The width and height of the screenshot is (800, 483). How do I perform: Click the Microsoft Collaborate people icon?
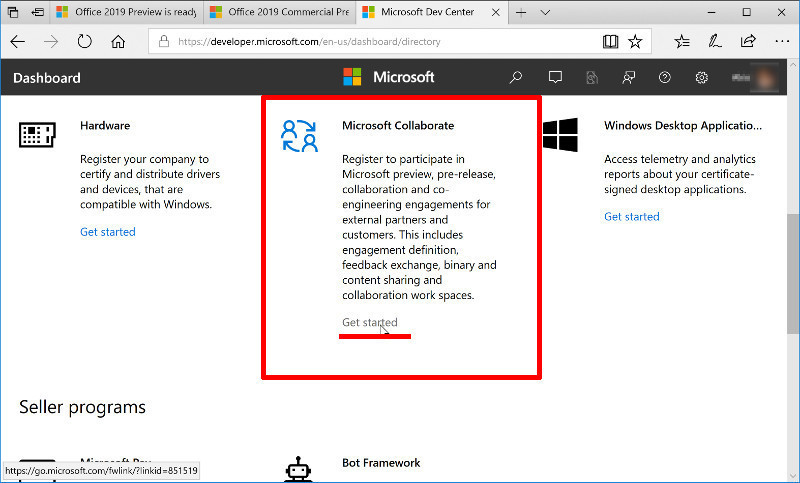pos(299,136)
